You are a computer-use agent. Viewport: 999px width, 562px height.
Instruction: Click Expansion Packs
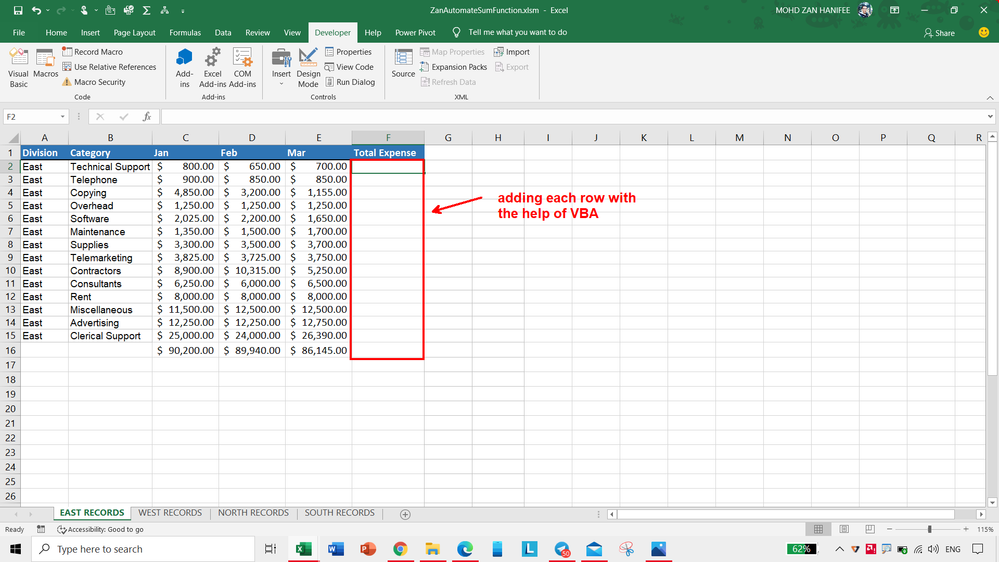coord(453,67)
